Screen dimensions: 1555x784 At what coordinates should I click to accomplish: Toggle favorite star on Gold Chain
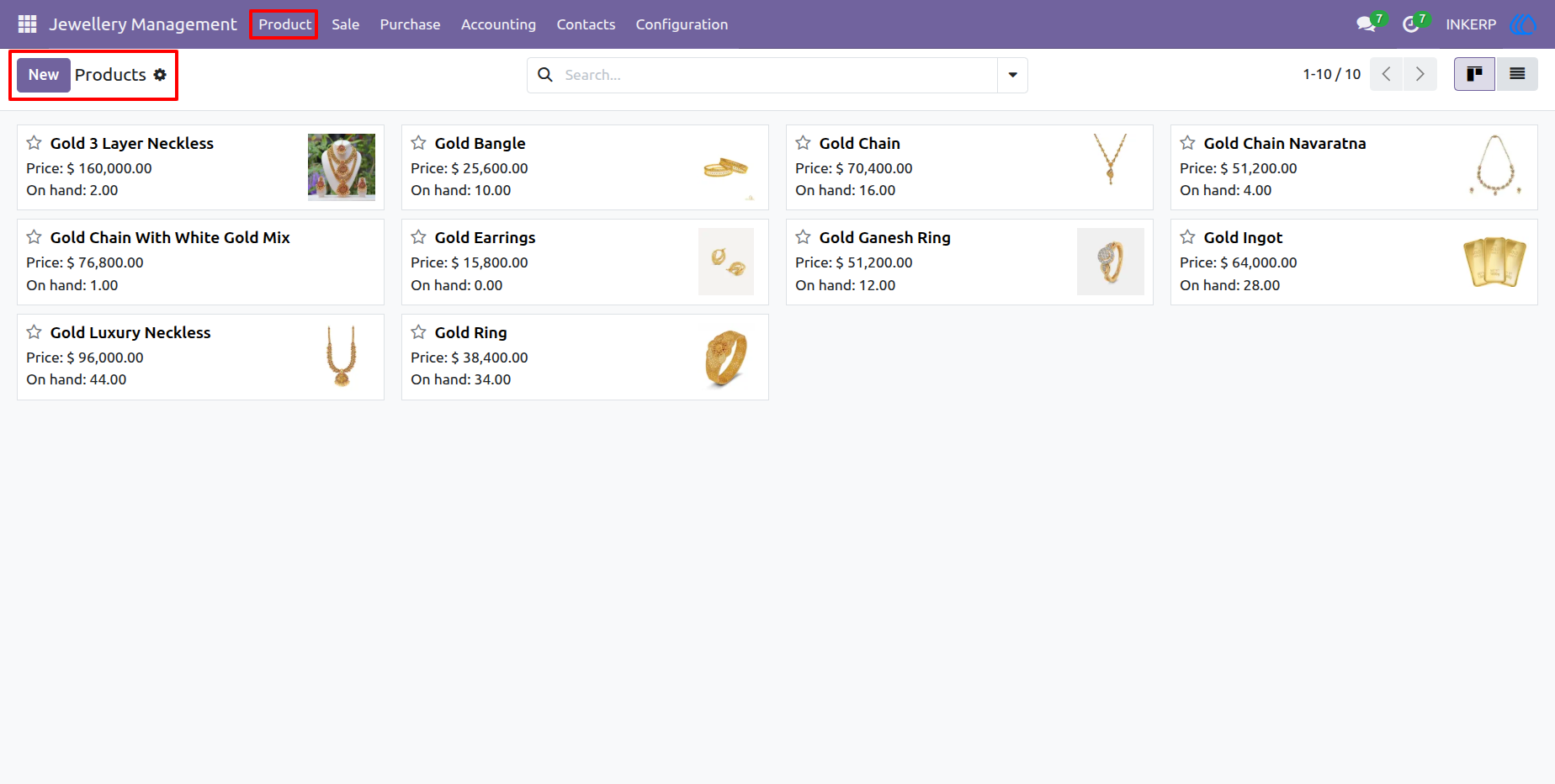(803, 143)
